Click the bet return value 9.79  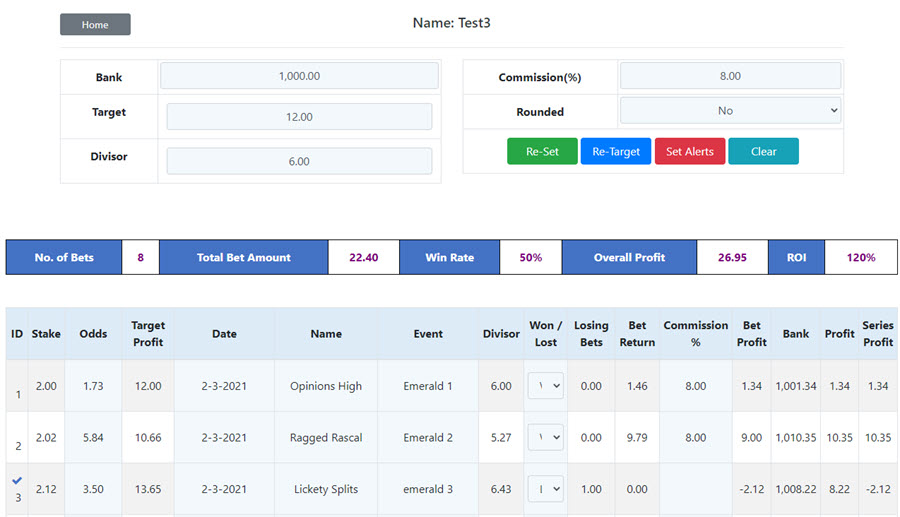click(637, 438)
